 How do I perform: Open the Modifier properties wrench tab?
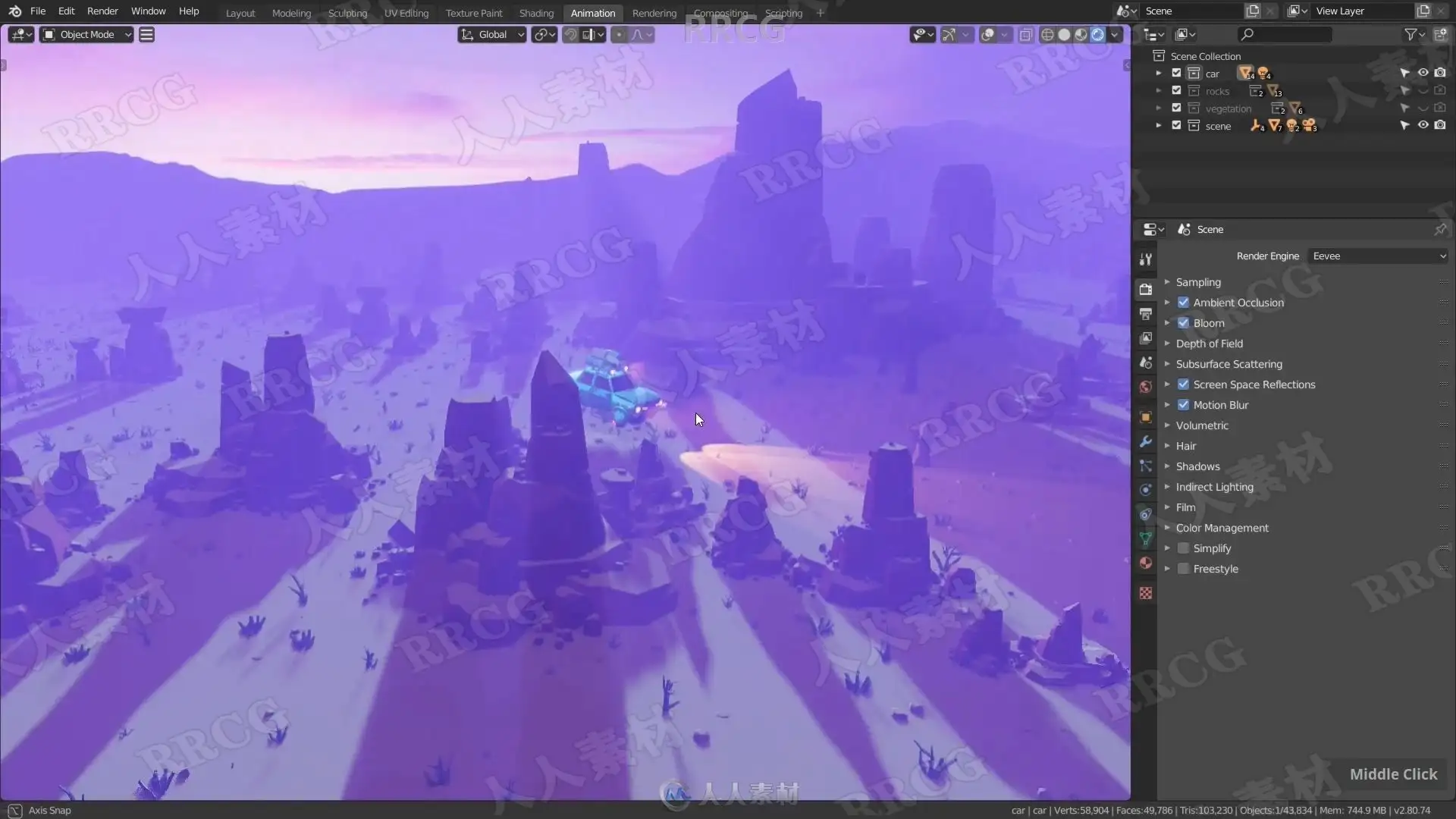tap(1146, 441)
